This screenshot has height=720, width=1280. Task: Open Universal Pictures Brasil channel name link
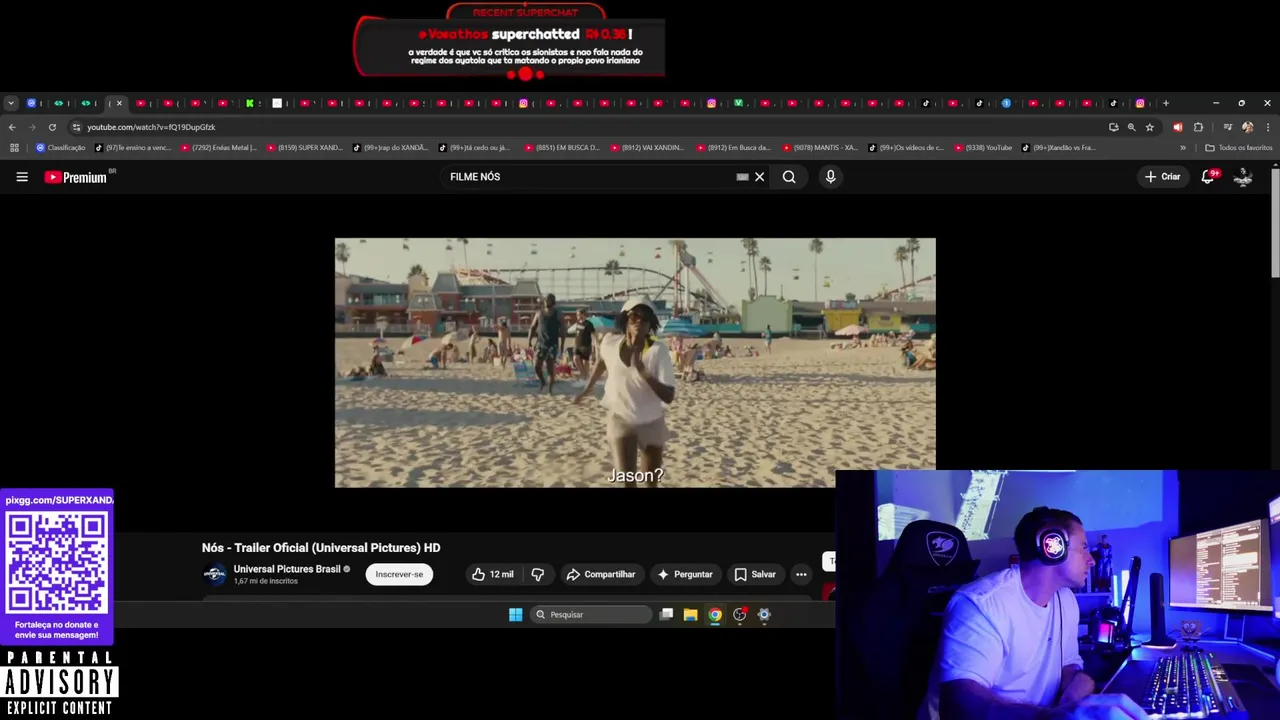287,569
